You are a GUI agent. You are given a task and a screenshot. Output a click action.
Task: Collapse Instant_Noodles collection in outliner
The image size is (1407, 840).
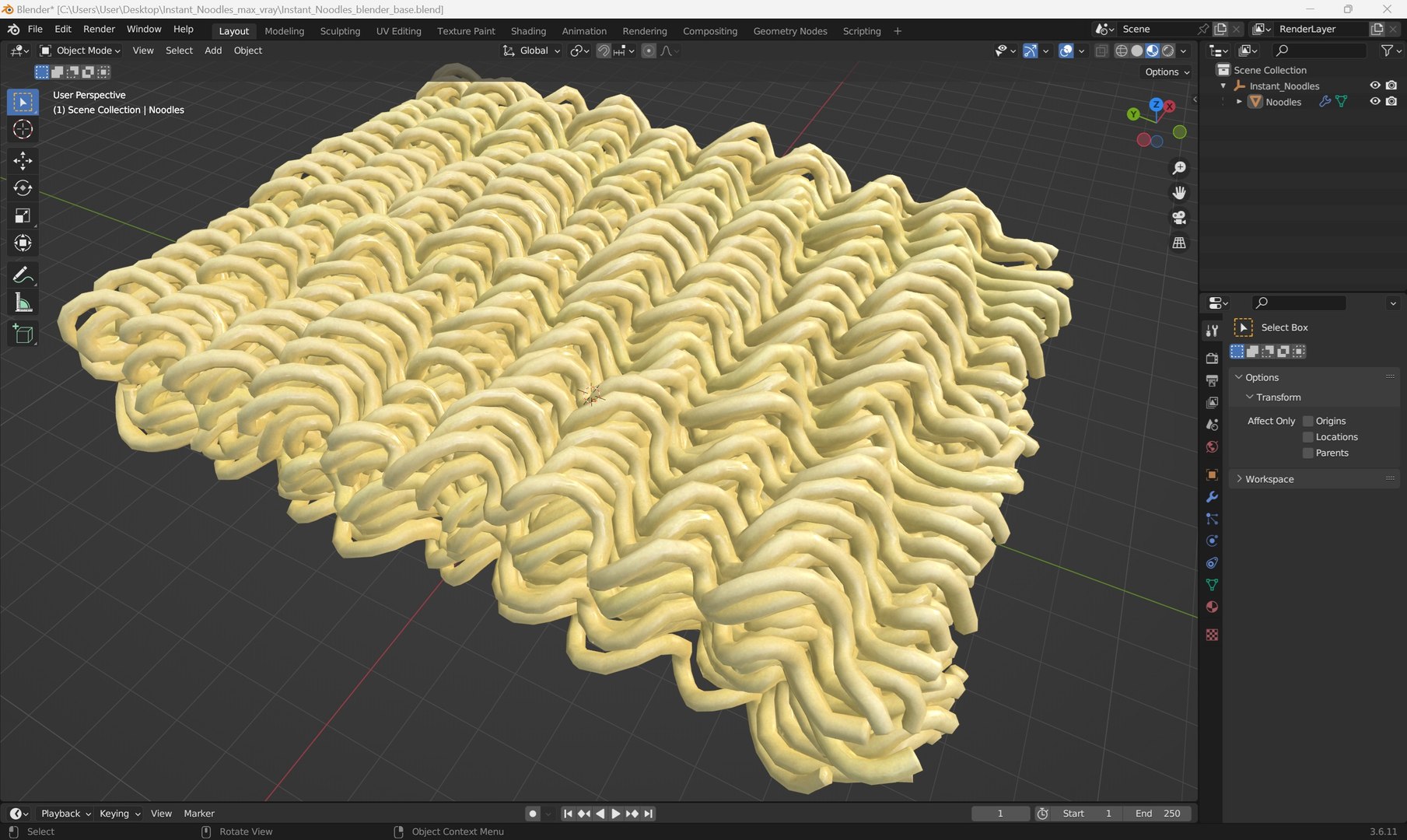coord(1223,86)
